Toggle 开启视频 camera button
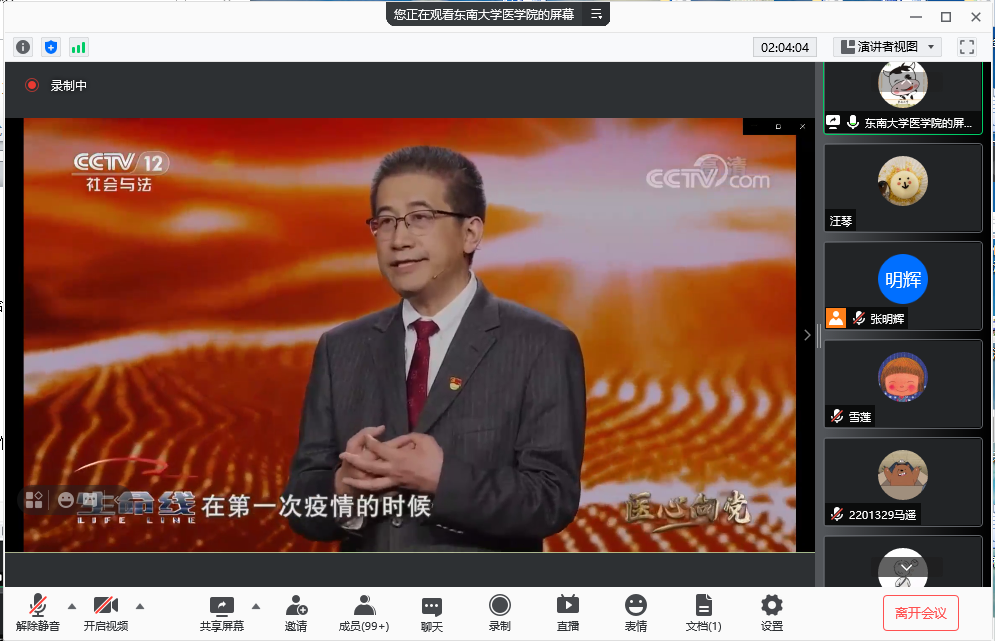 tap(106, 612)
